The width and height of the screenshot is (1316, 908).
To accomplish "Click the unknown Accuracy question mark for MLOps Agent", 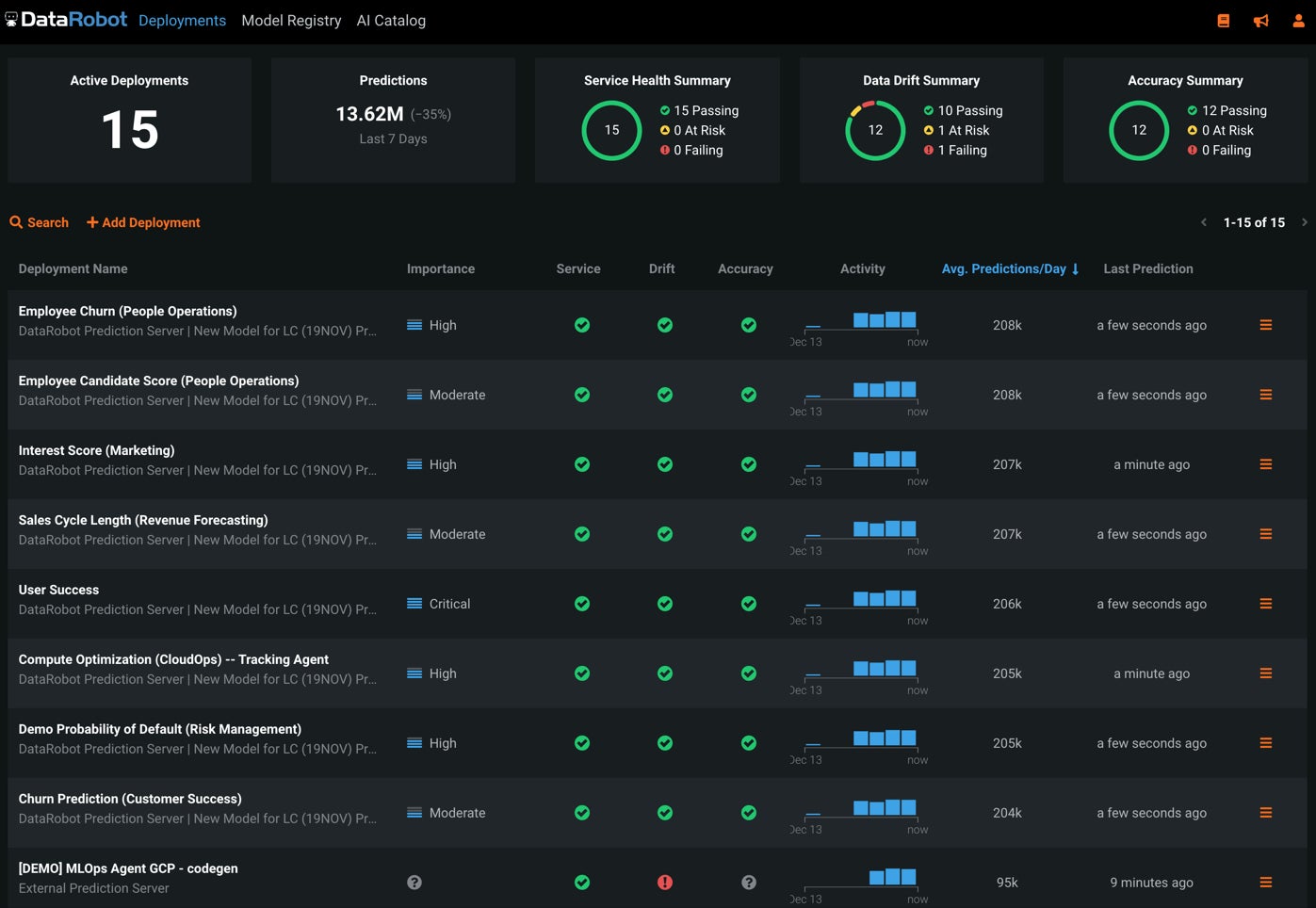I will click(749, 883).
